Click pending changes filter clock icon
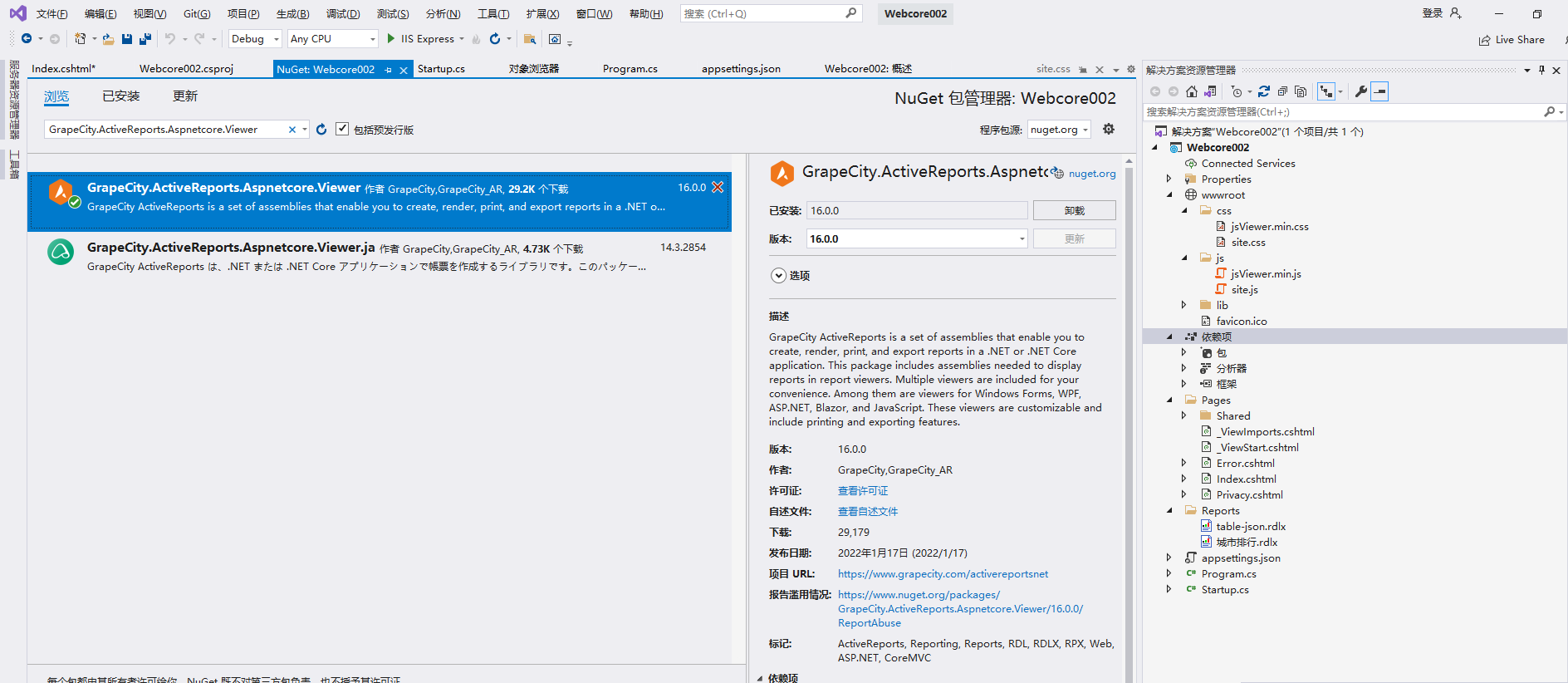This screenshot has width=1568, height=683. (1237, 91)
